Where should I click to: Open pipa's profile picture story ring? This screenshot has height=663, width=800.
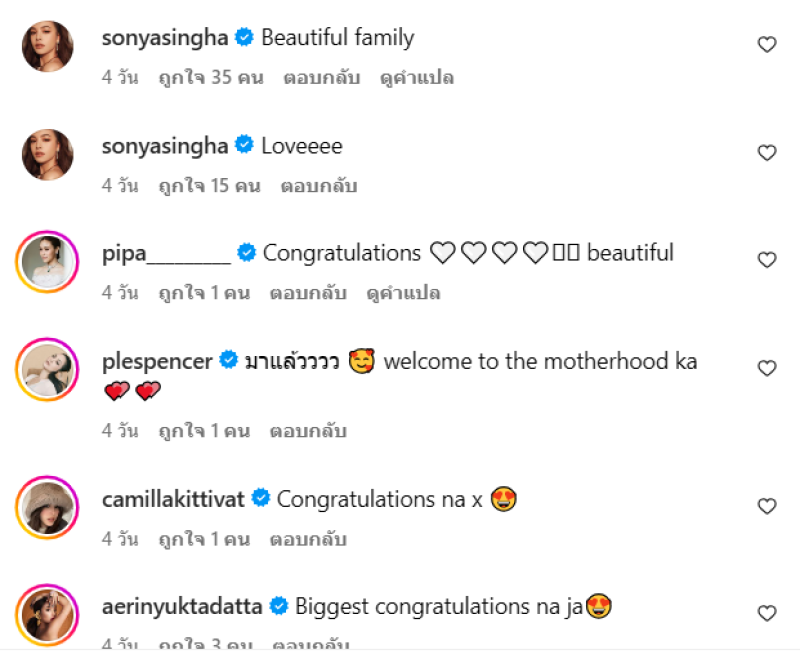pos(47,262)
